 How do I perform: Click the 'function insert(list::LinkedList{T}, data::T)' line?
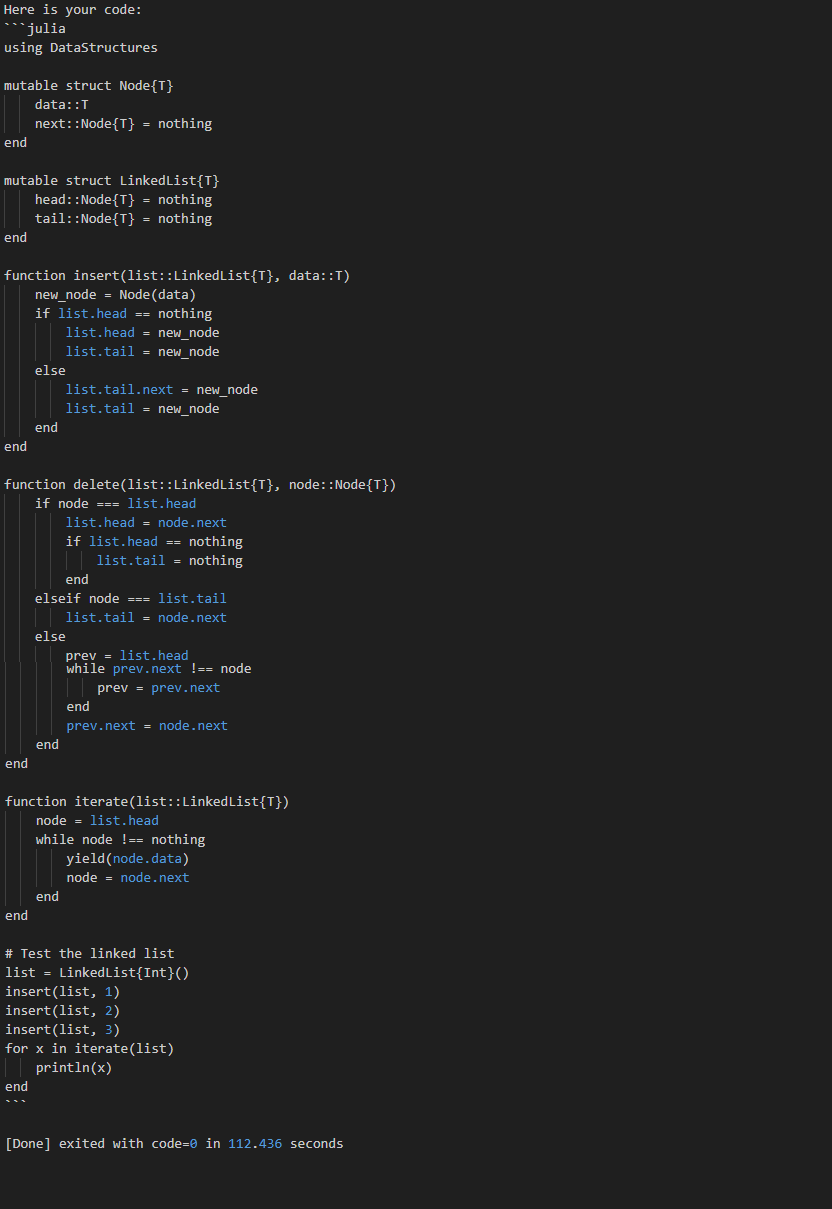[x=177, y=276]
